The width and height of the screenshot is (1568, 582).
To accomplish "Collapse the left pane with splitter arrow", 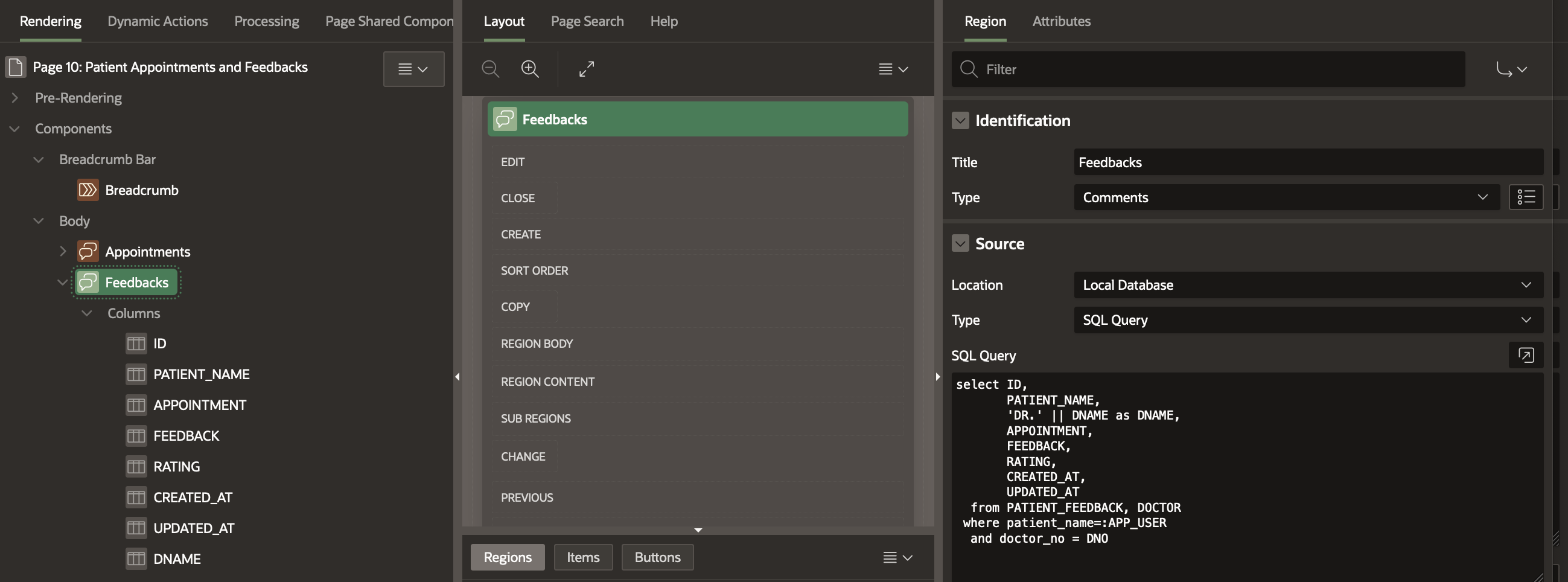I will coord(457,377).
